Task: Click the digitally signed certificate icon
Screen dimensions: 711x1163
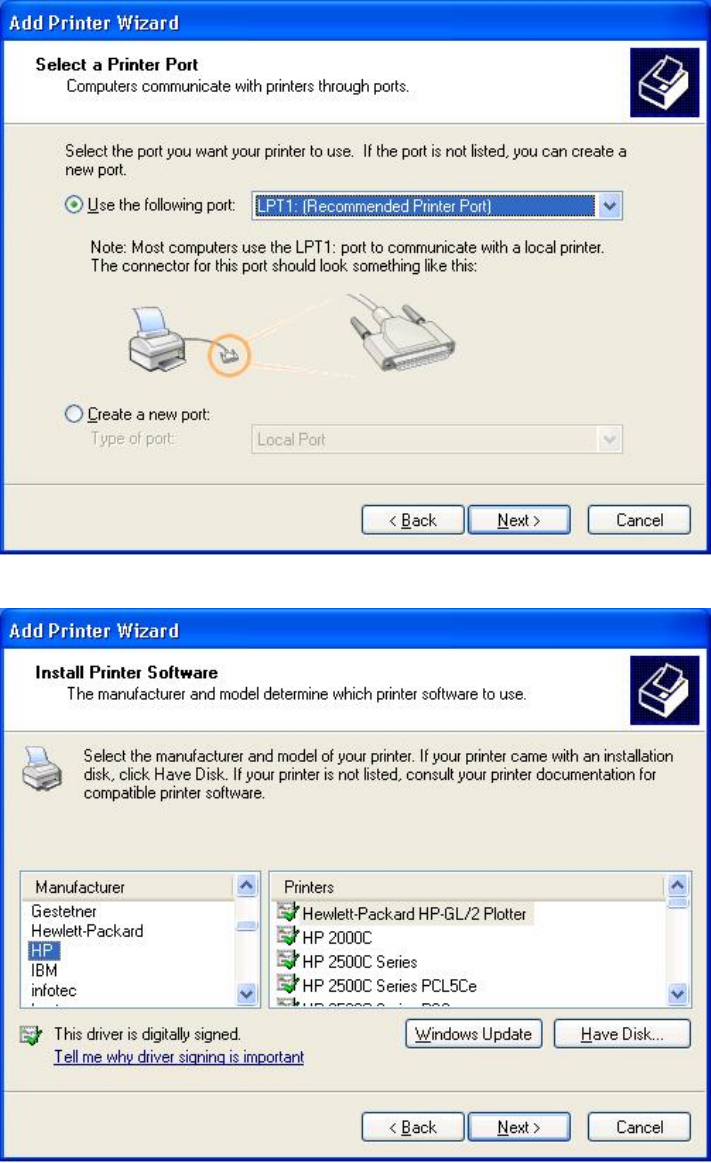Action: coord(31,1035)
